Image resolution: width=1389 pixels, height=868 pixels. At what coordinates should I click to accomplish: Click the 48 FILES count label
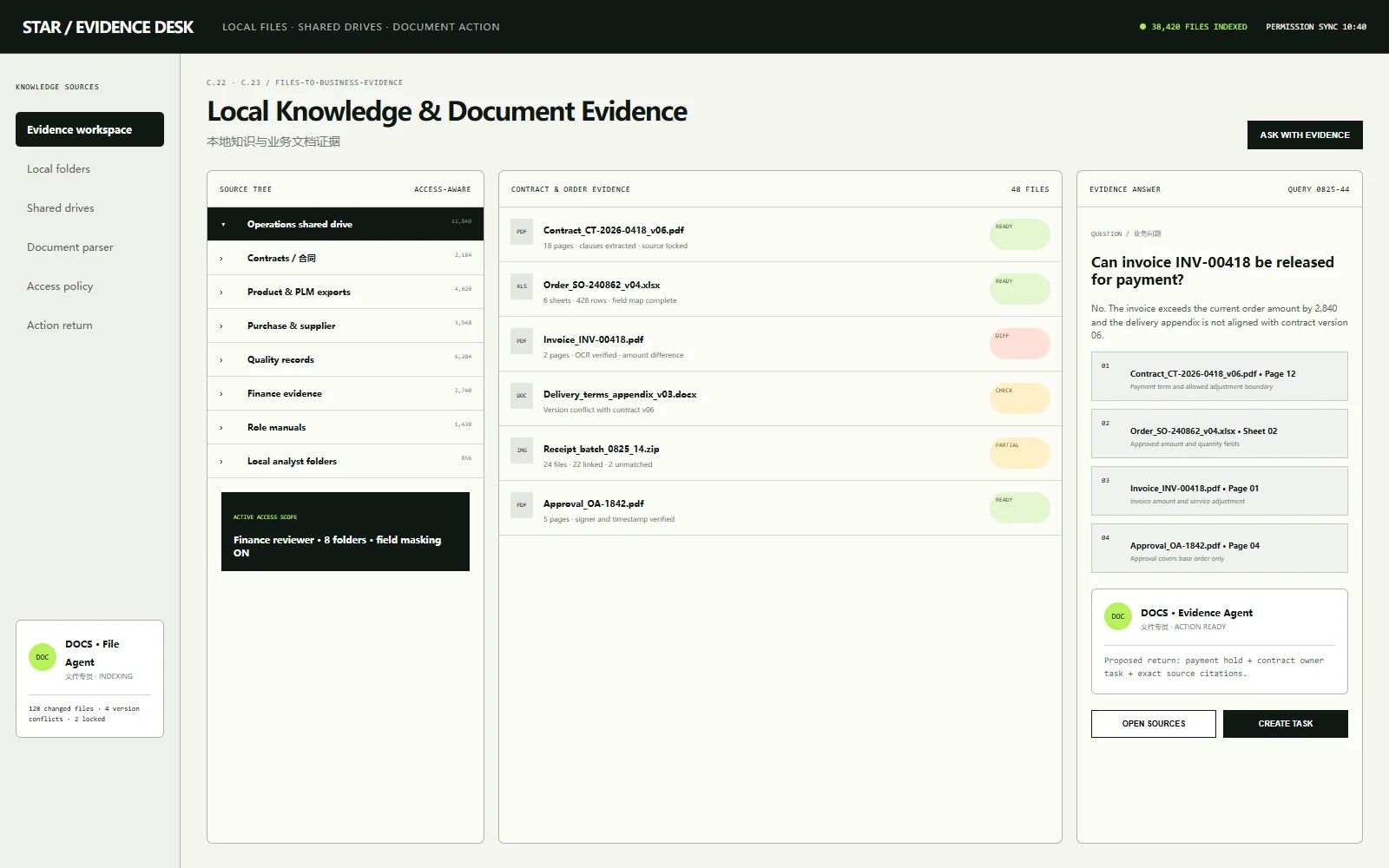[1030, 189]
